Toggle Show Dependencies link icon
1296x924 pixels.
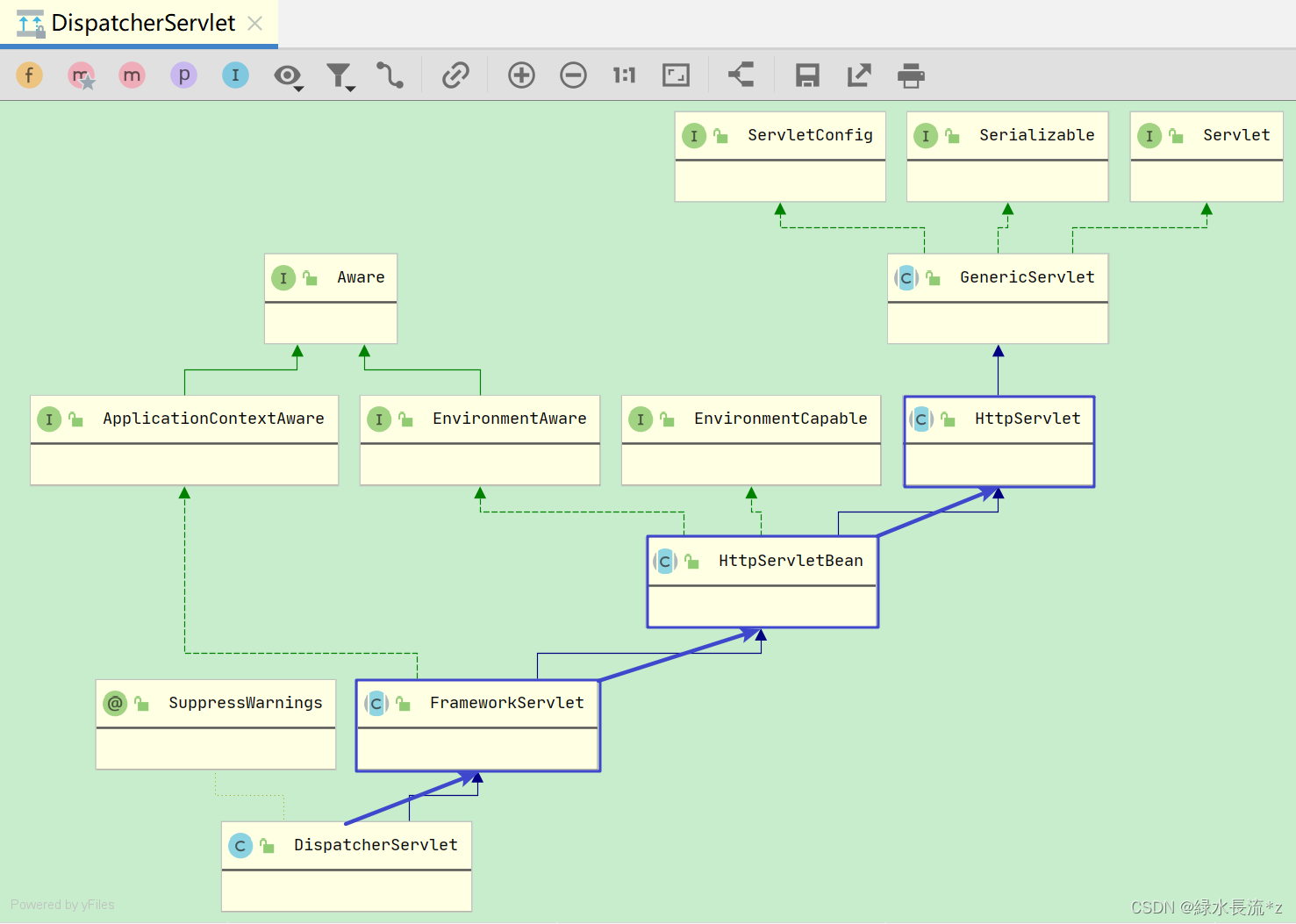click(x=455, y=75)
